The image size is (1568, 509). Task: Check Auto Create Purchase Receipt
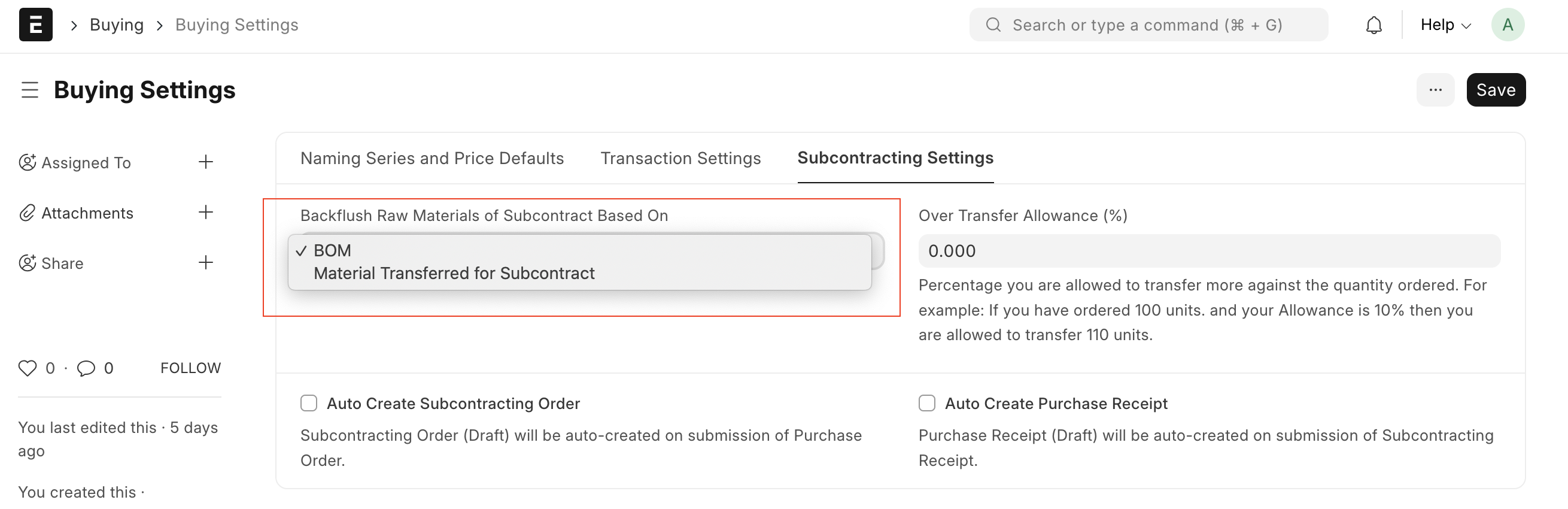pos(926,403)
